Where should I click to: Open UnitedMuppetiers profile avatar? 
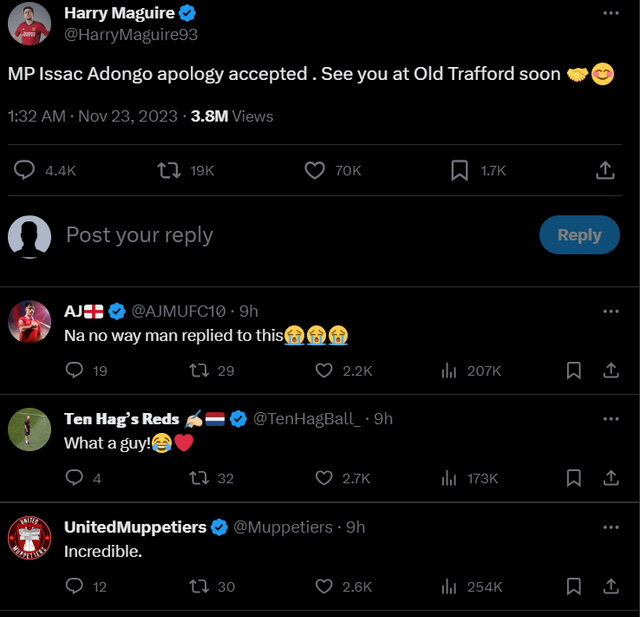[x=29, y=538]
